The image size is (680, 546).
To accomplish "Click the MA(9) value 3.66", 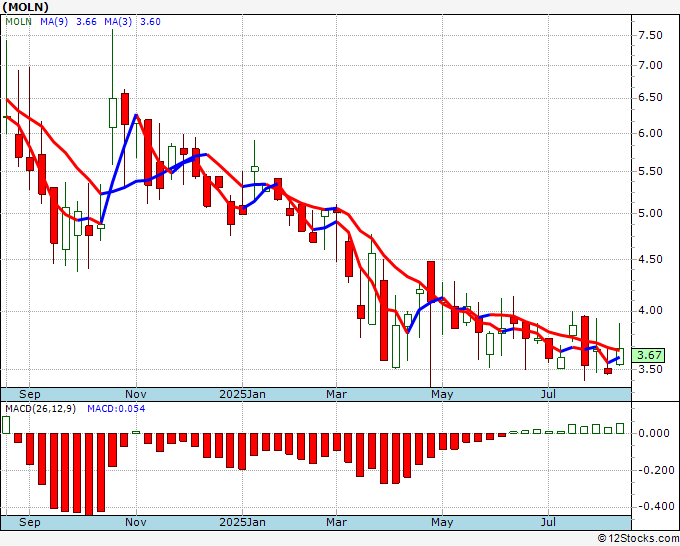I will coord(86,22).
